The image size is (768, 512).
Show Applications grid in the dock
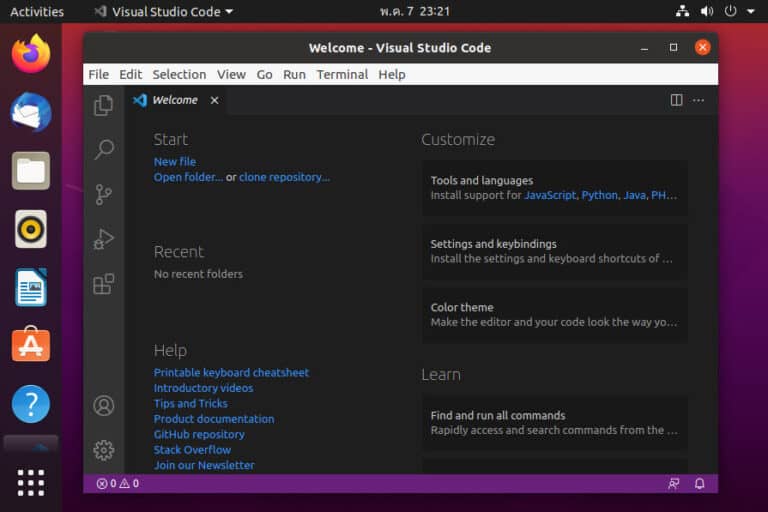(31, 483)
